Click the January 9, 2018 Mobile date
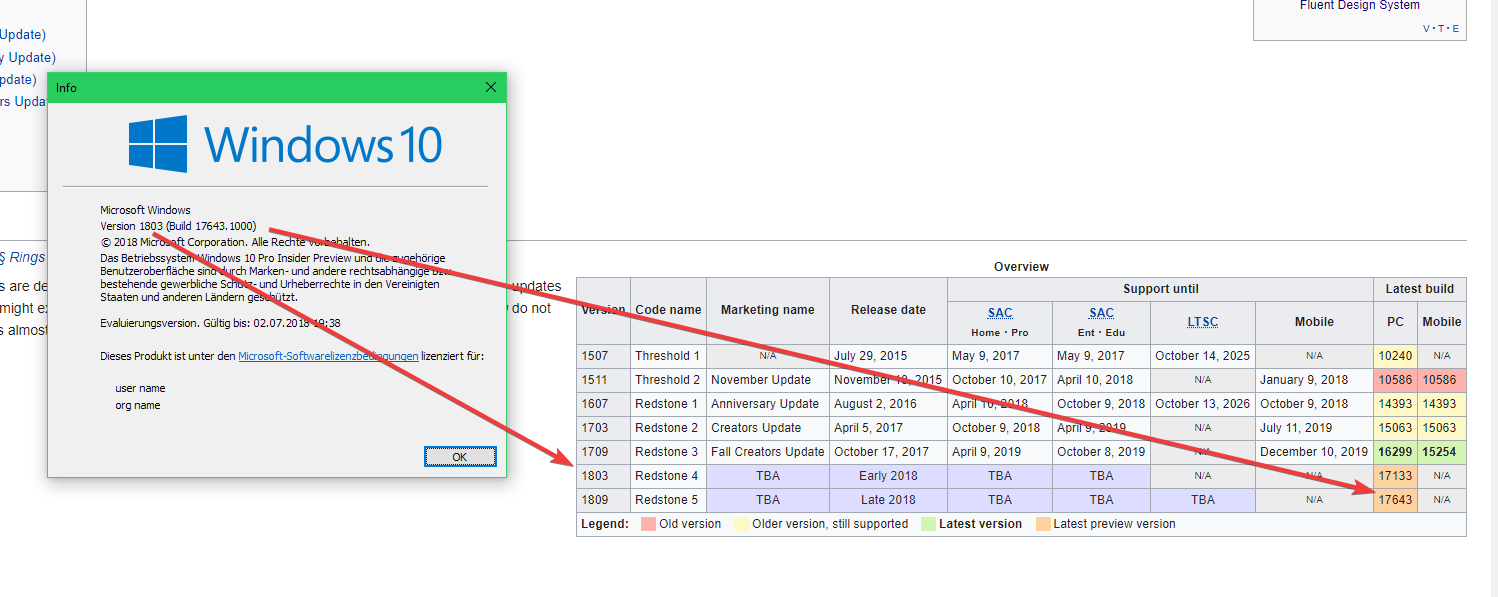This screenshot has width=1498, height=597. pos(1314,380)
